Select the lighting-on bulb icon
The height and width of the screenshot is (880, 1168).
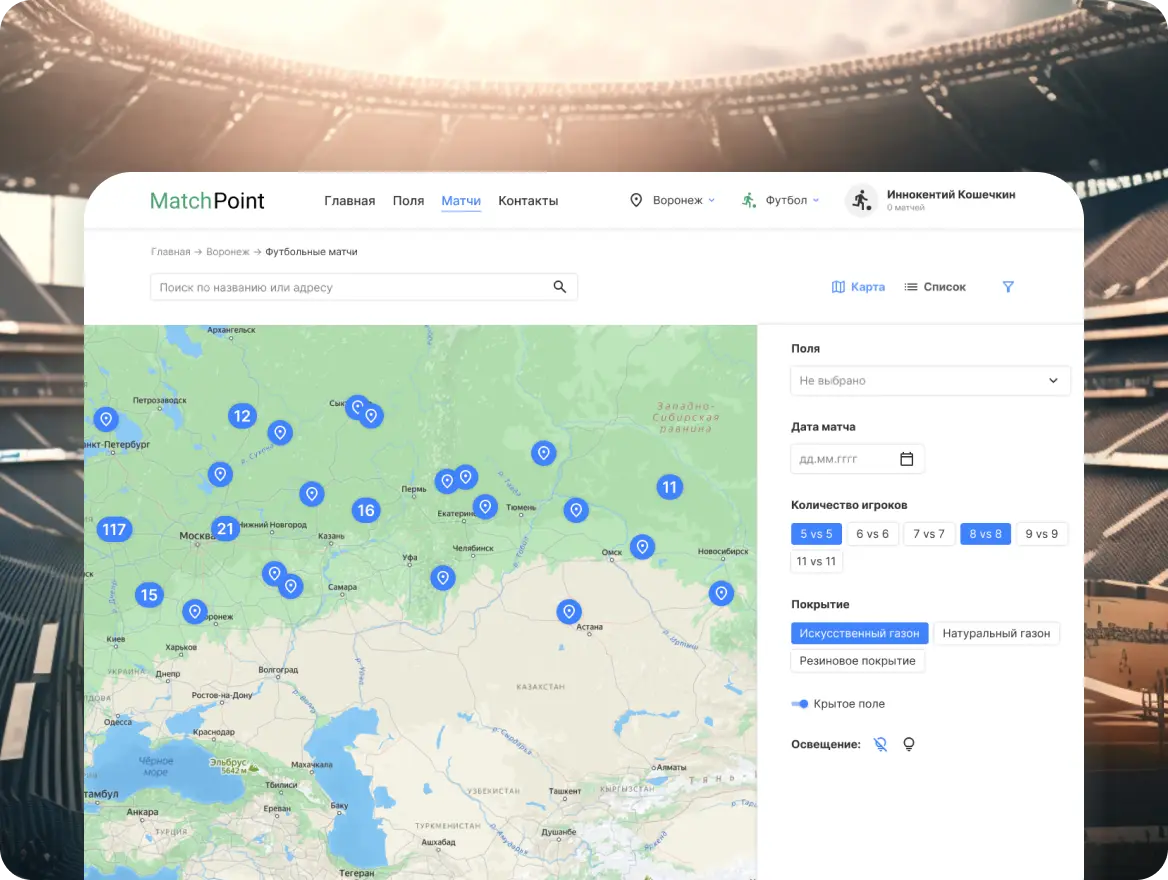click(909, 744)
